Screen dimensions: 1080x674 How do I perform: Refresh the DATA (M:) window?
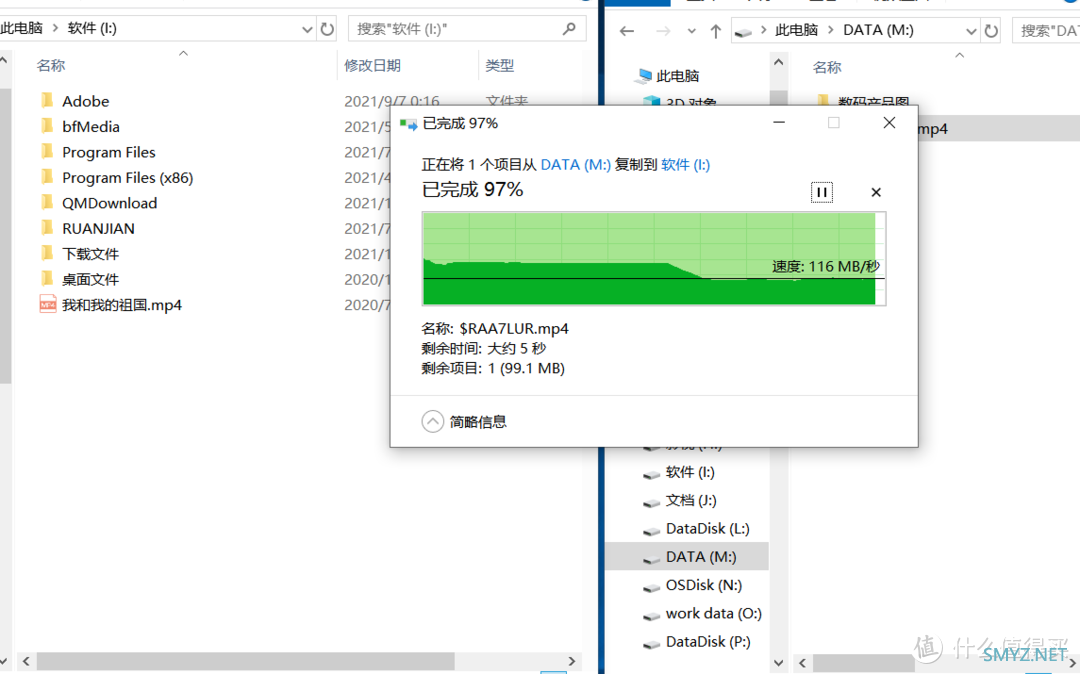pyautogui.click(x=990, y=31)
